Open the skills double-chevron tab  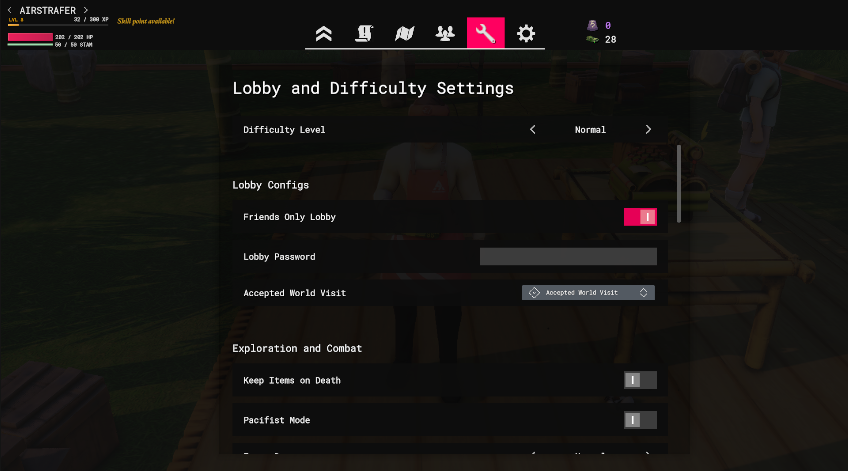[323, 33]
